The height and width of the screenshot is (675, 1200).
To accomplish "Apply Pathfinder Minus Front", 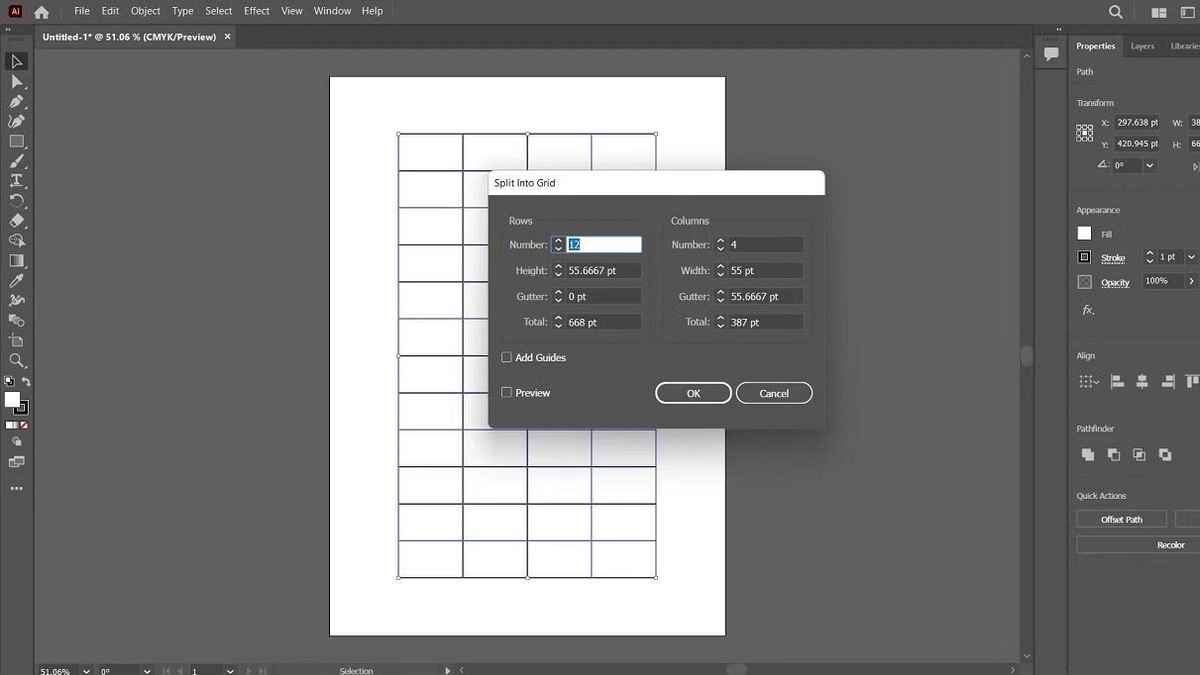I will pyautogui.click(x=1114, y=454).
